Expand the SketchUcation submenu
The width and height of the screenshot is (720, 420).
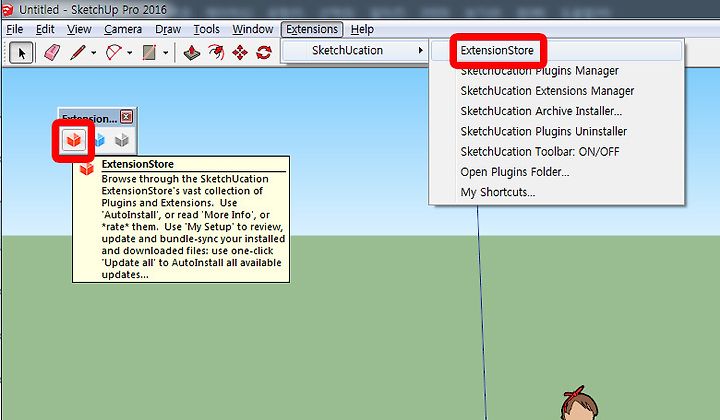[x=355, y=50]
